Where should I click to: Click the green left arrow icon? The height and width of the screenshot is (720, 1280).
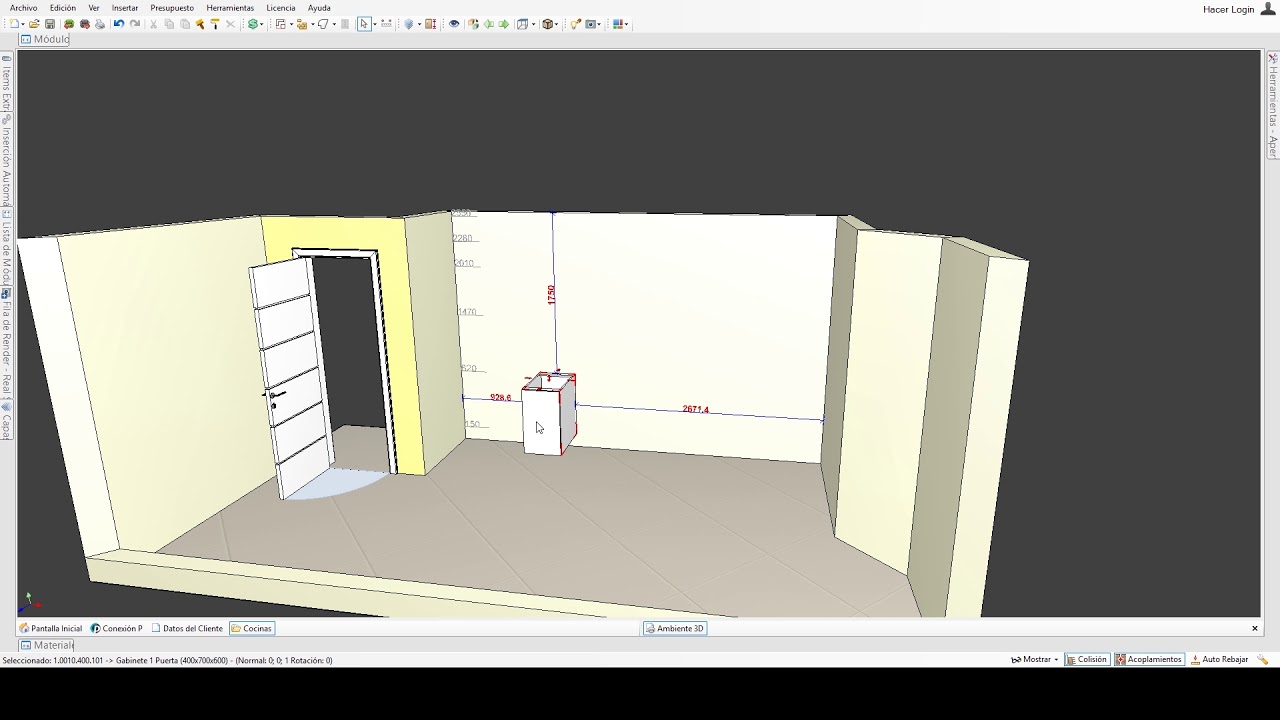[489, 24]
